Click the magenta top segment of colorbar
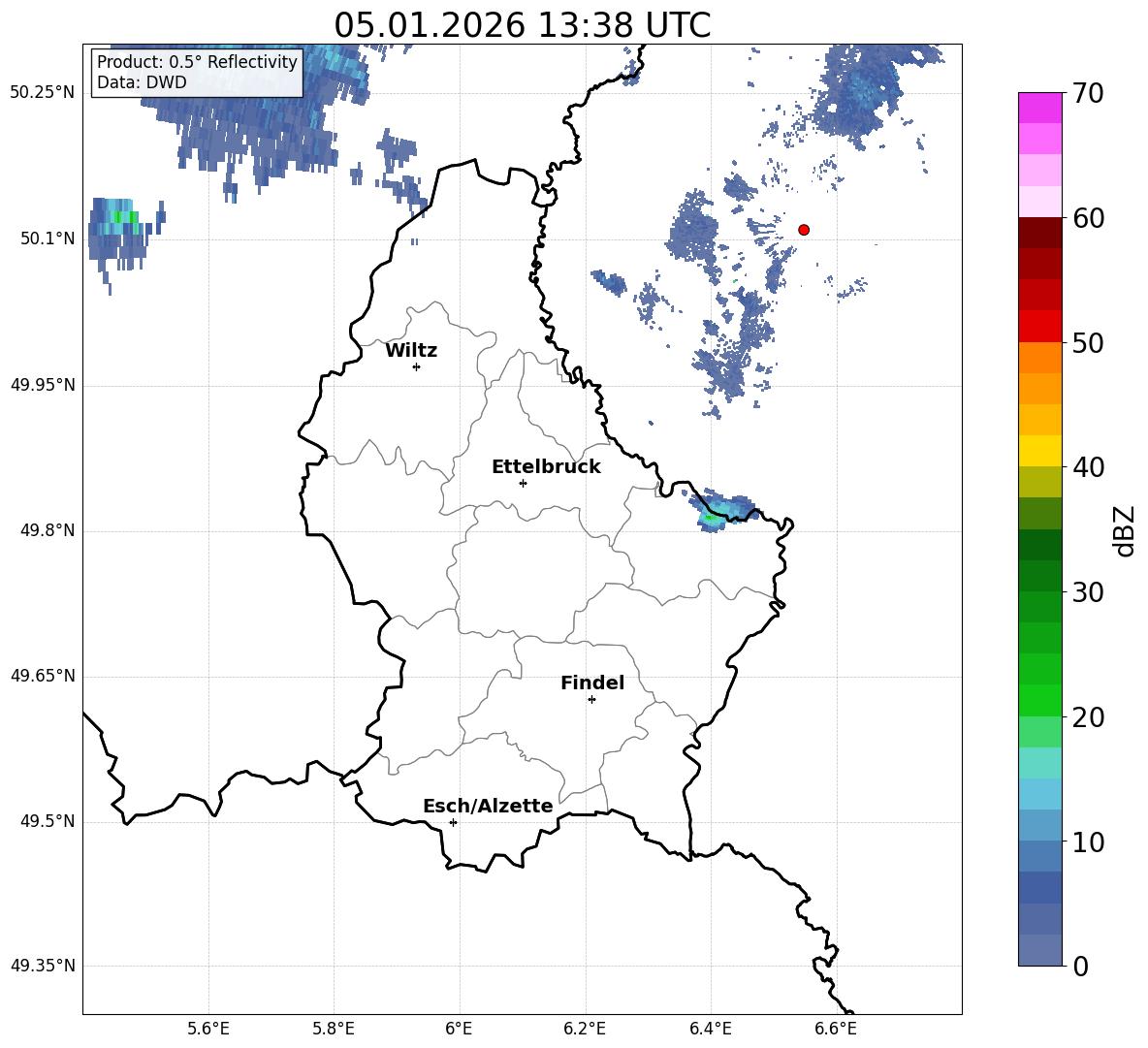The width and height of the screenshot is (1148, 1048). [1040, 108]
